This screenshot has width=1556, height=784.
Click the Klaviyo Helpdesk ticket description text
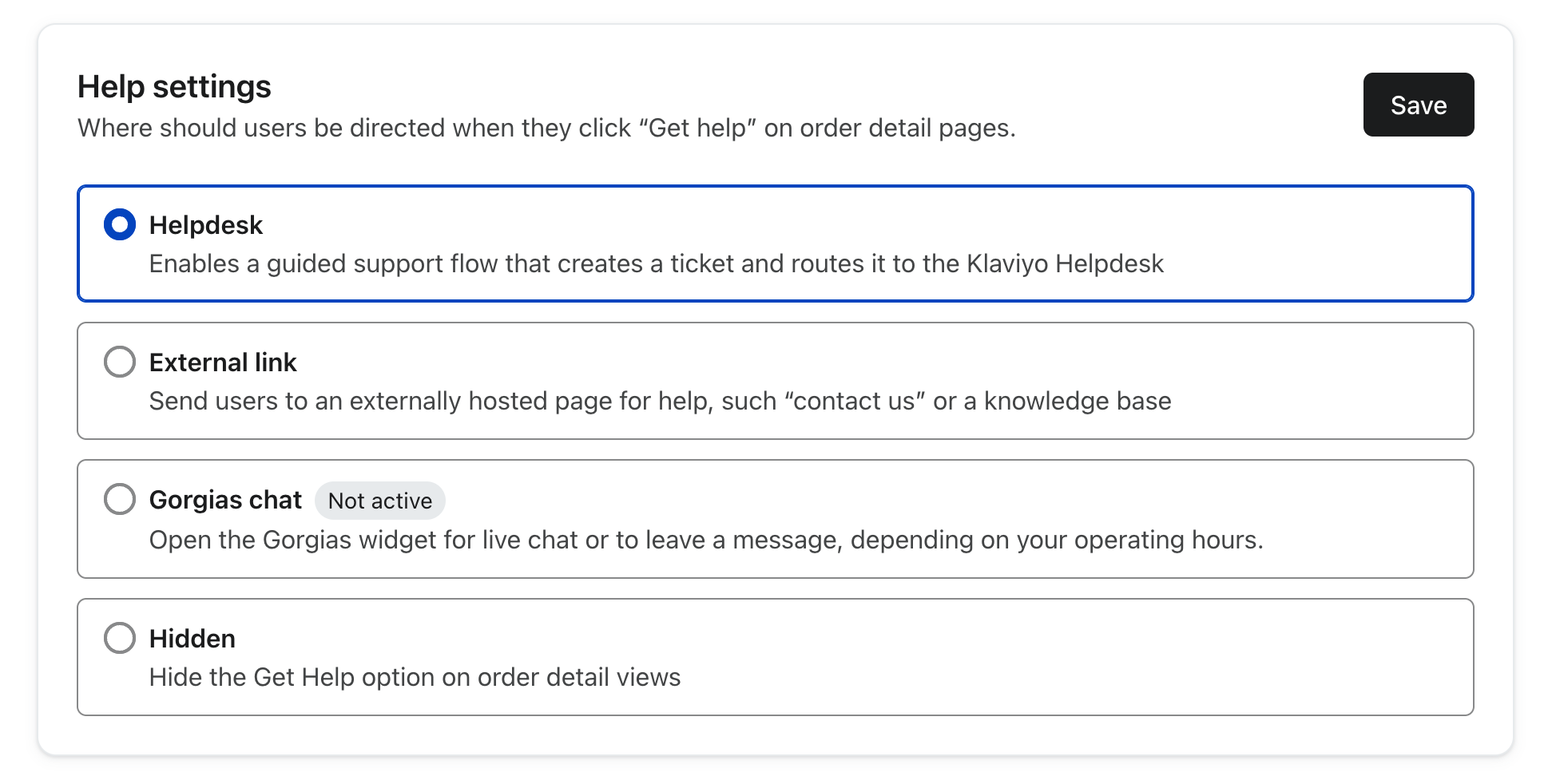[656, 263]
